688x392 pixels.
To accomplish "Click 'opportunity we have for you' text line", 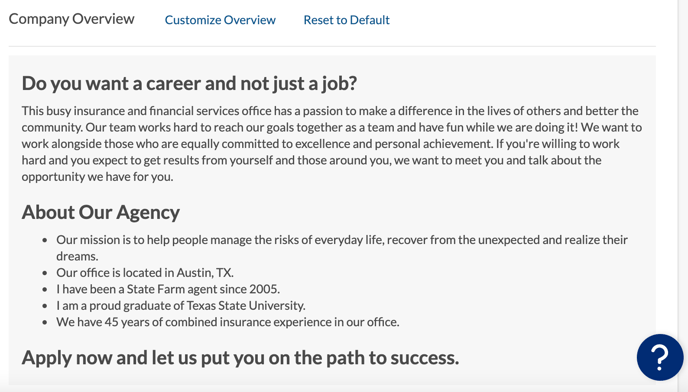I will click(x=97, y=177).
